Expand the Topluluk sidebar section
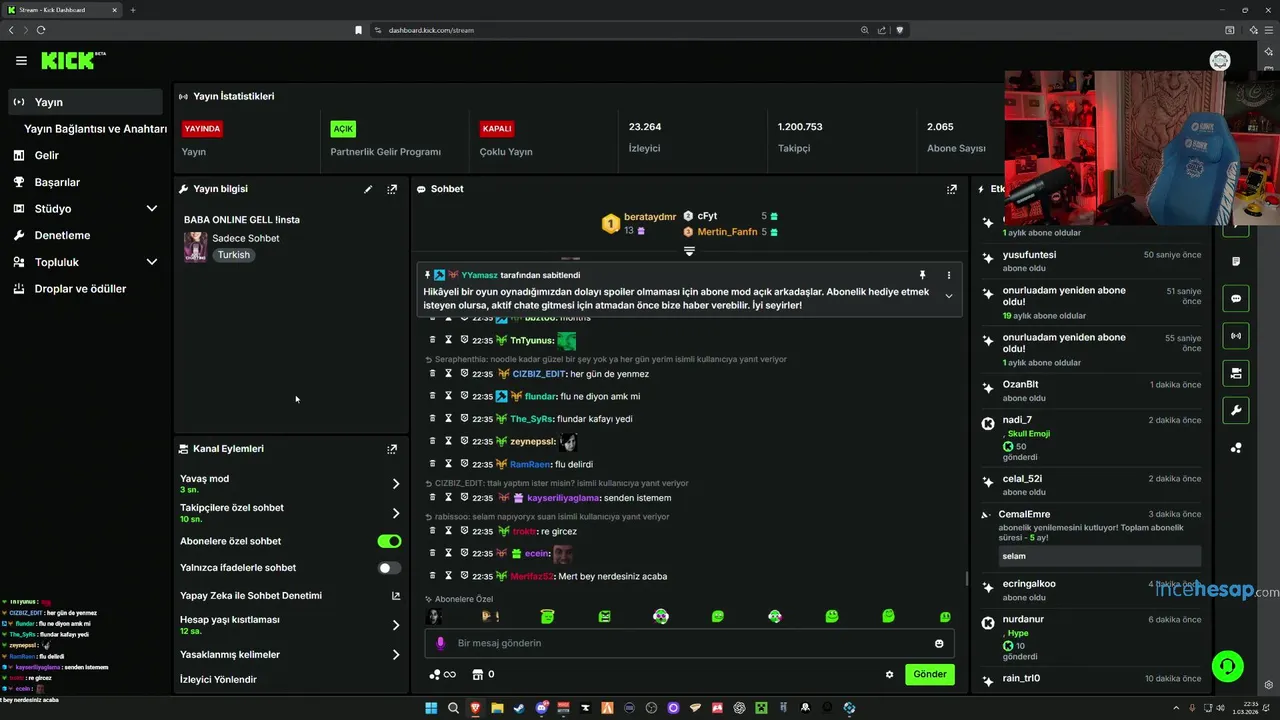Image resolution: width=1280 pixels, height=720 pixels. pyautogui.click(x=152, y=262)
